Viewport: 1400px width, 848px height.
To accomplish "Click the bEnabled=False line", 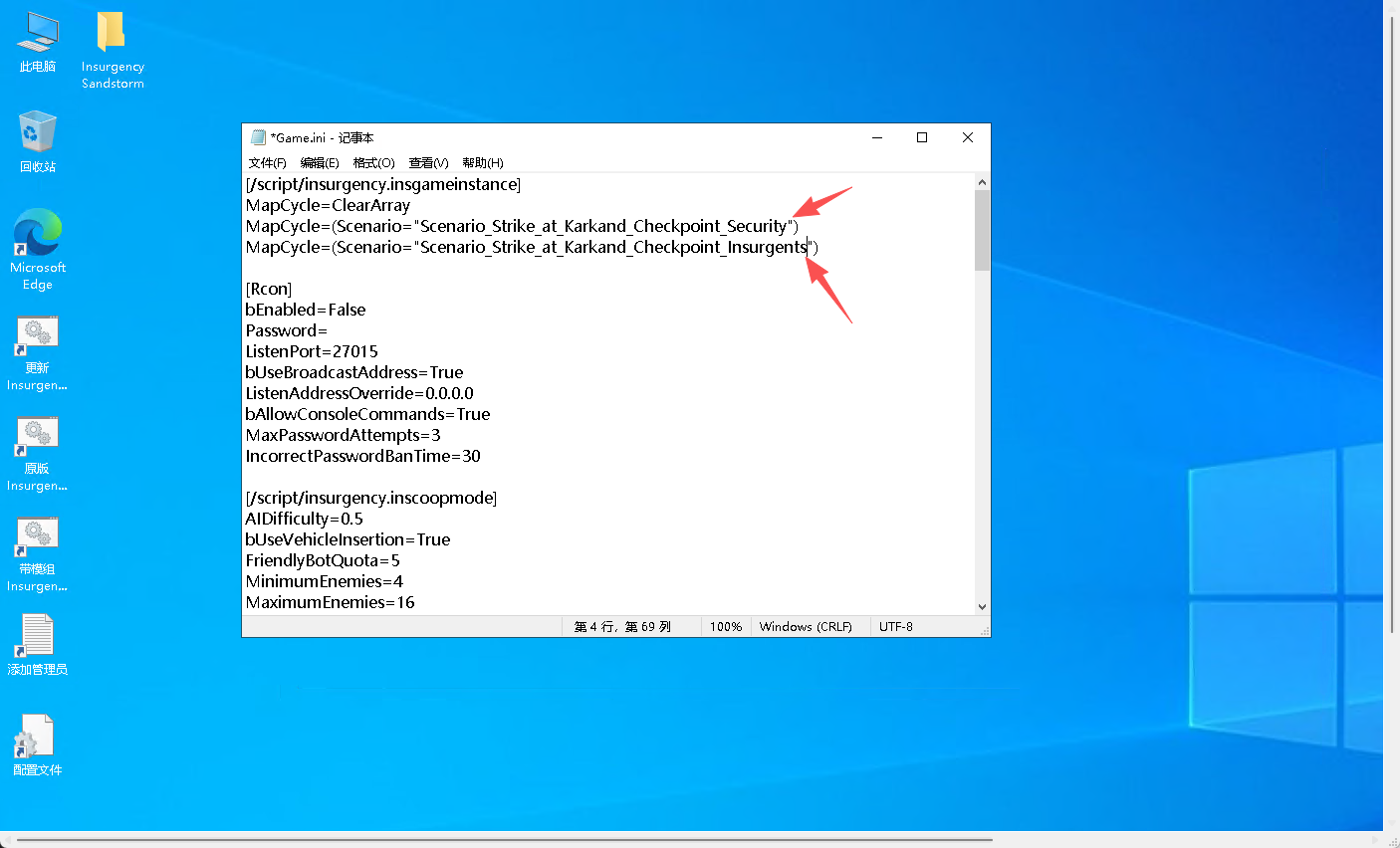I will [x=306, y=310].
